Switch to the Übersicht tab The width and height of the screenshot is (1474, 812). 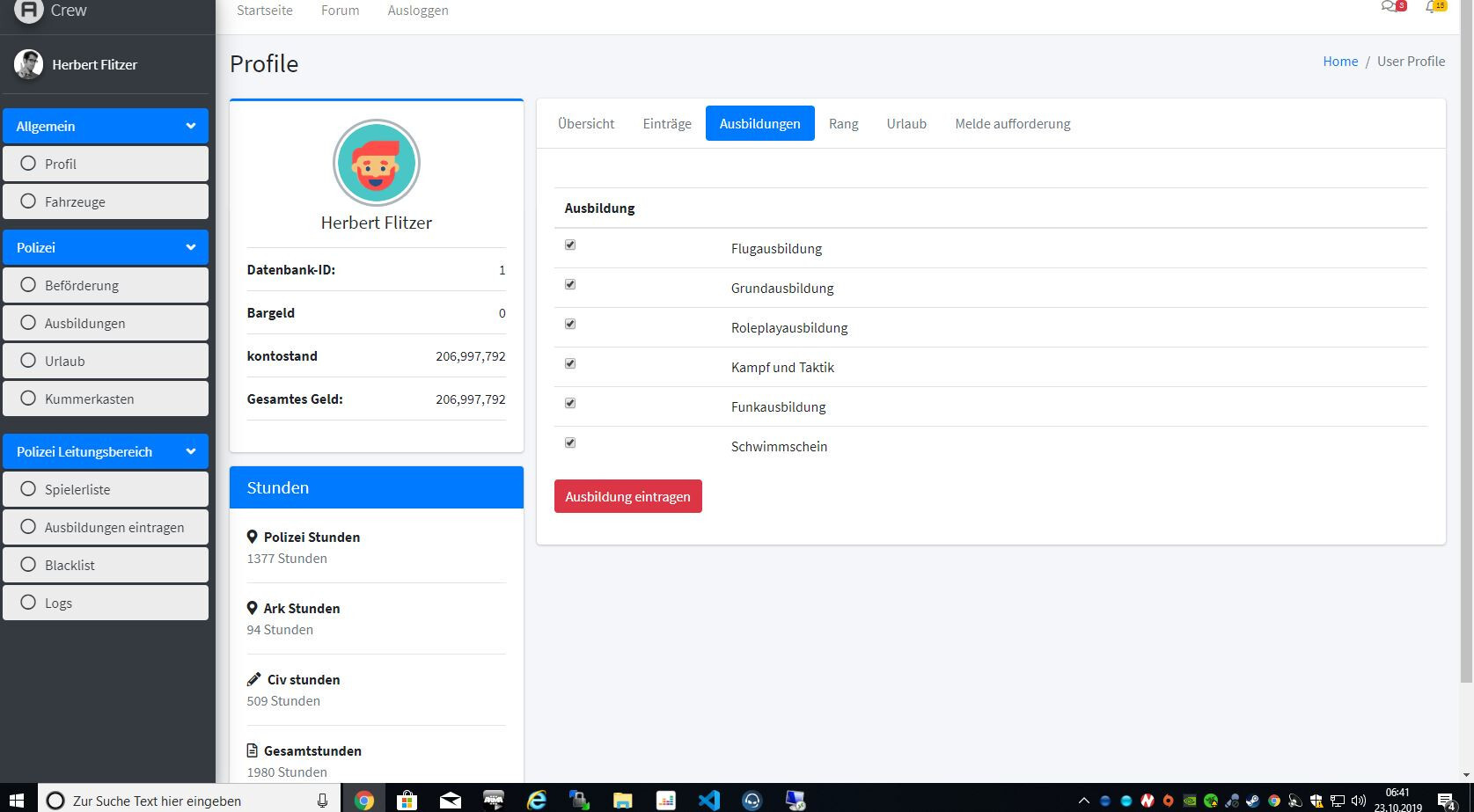click(586, 124)
